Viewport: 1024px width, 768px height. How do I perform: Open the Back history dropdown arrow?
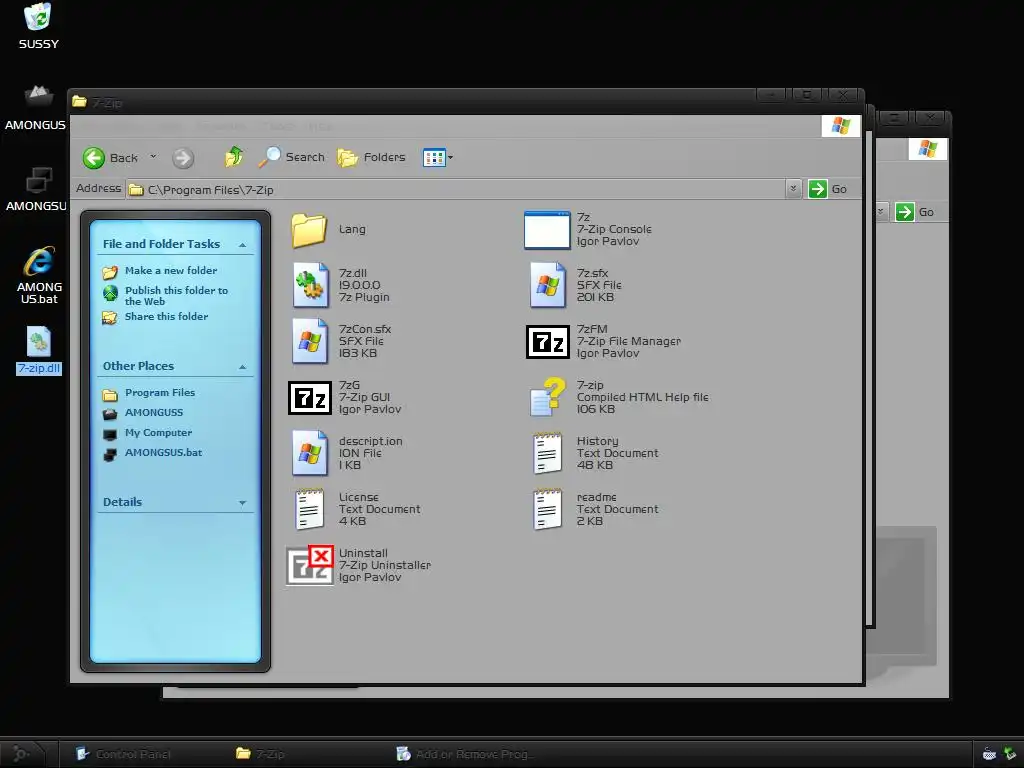click(153, 157)
